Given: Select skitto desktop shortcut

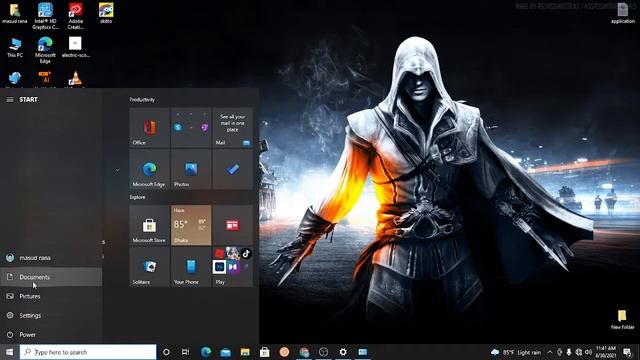Looking at the screenshot, I should coord(106,13).
